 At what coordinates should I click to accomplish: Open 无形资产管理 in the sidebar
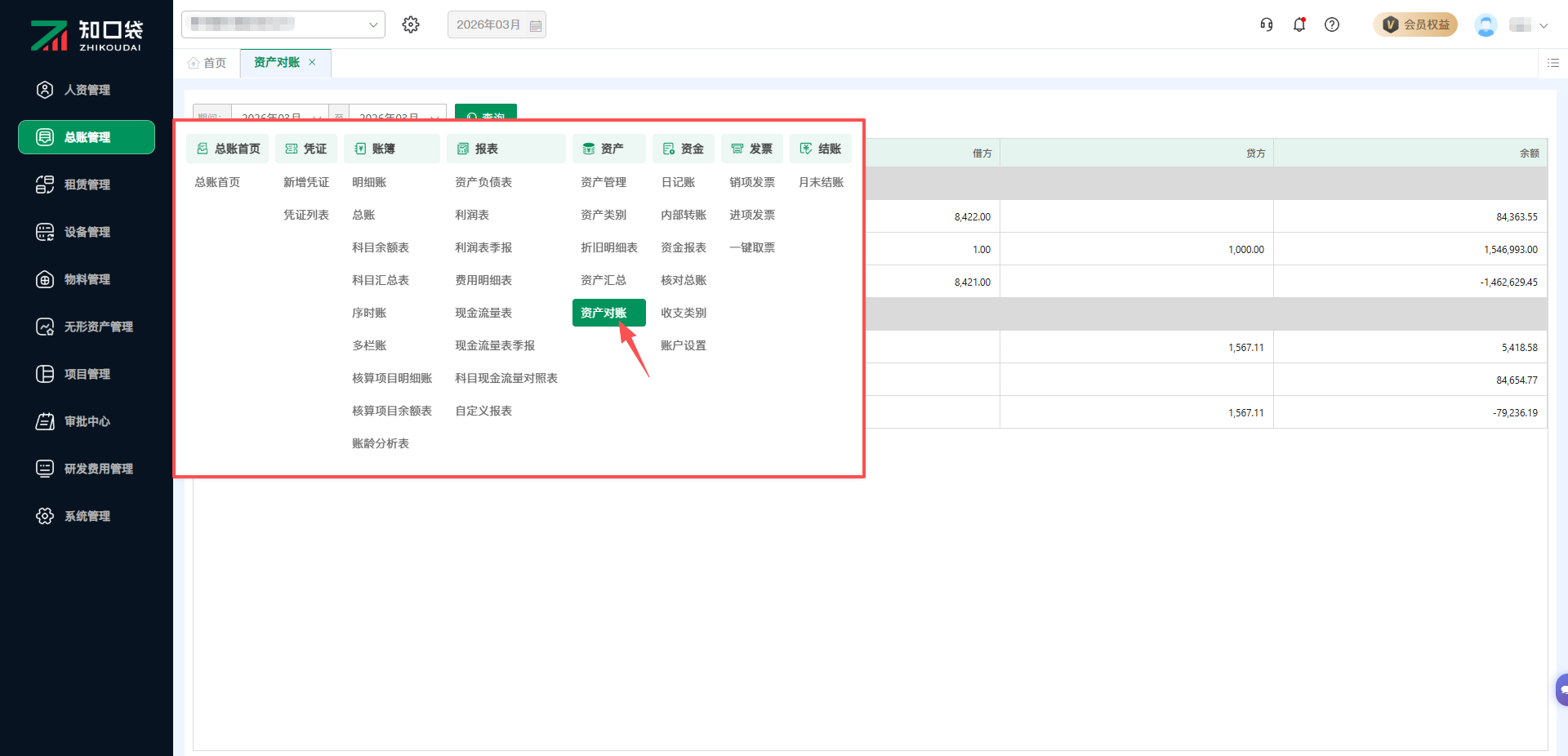click(87, 327)
